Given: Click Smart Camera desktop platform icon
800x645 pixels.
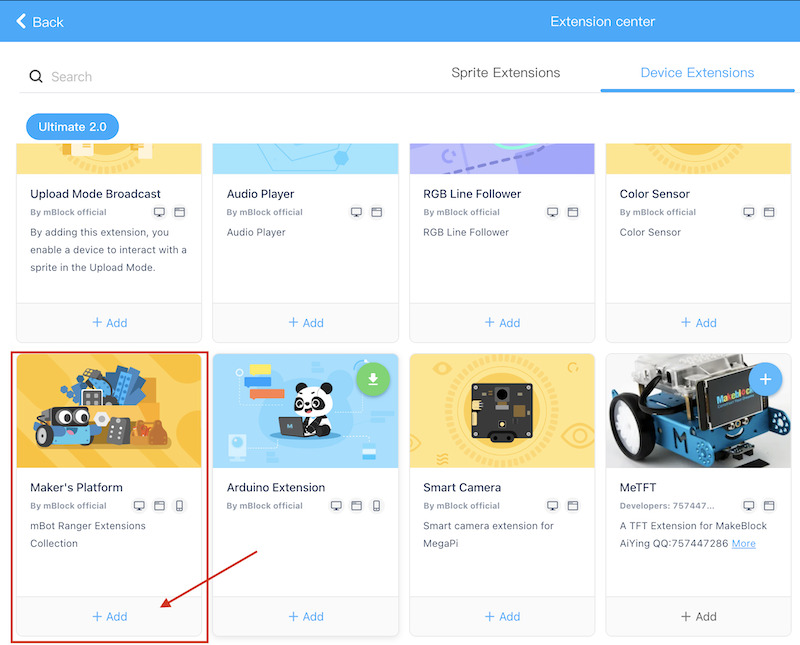Looking at the screenshot, I should click(553, 505).
